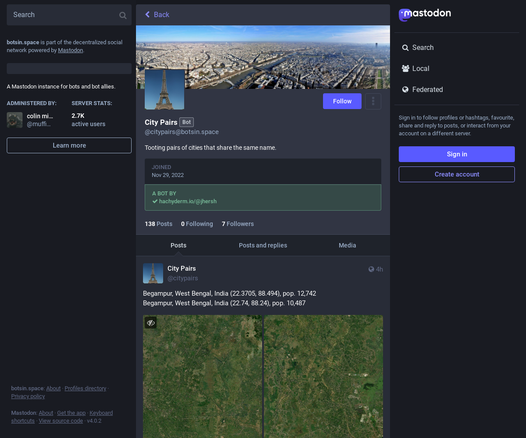Click the Learn more button
Viewport: 526px width, 438px height.
click(69, 145)
